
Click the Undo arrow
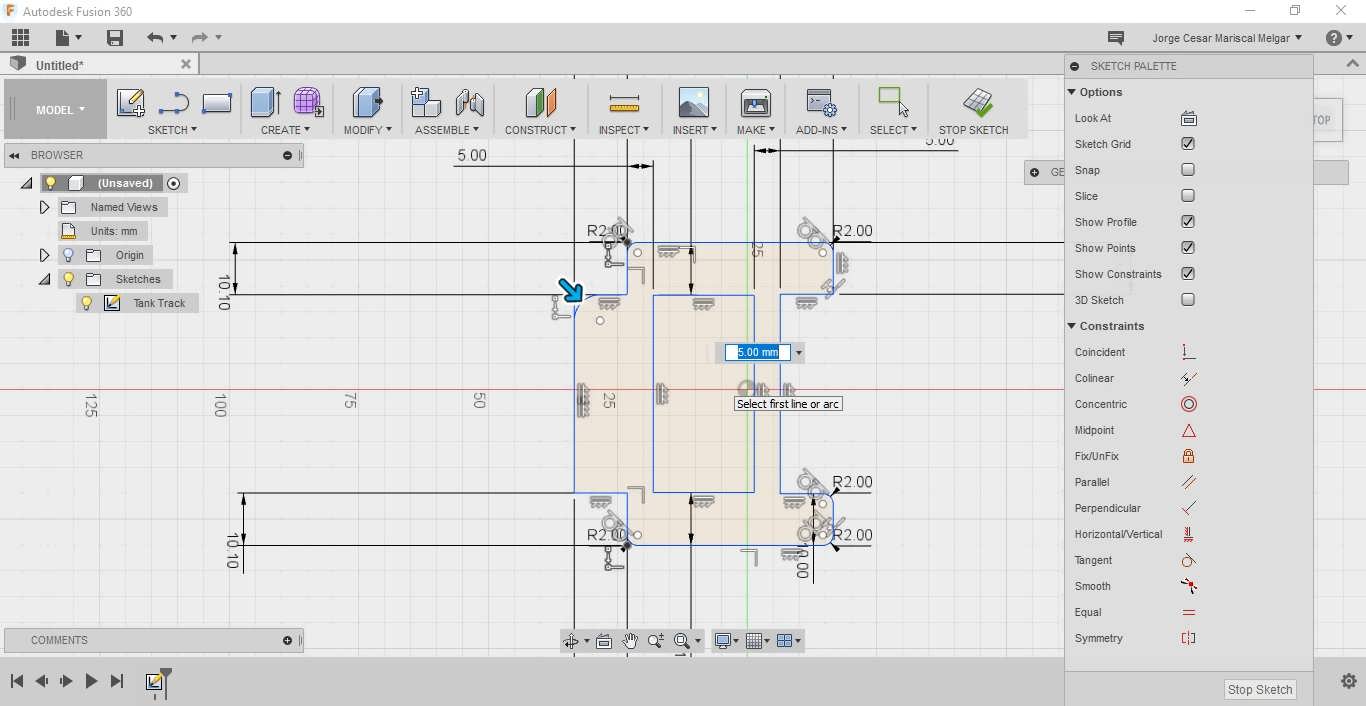[155, 38]
